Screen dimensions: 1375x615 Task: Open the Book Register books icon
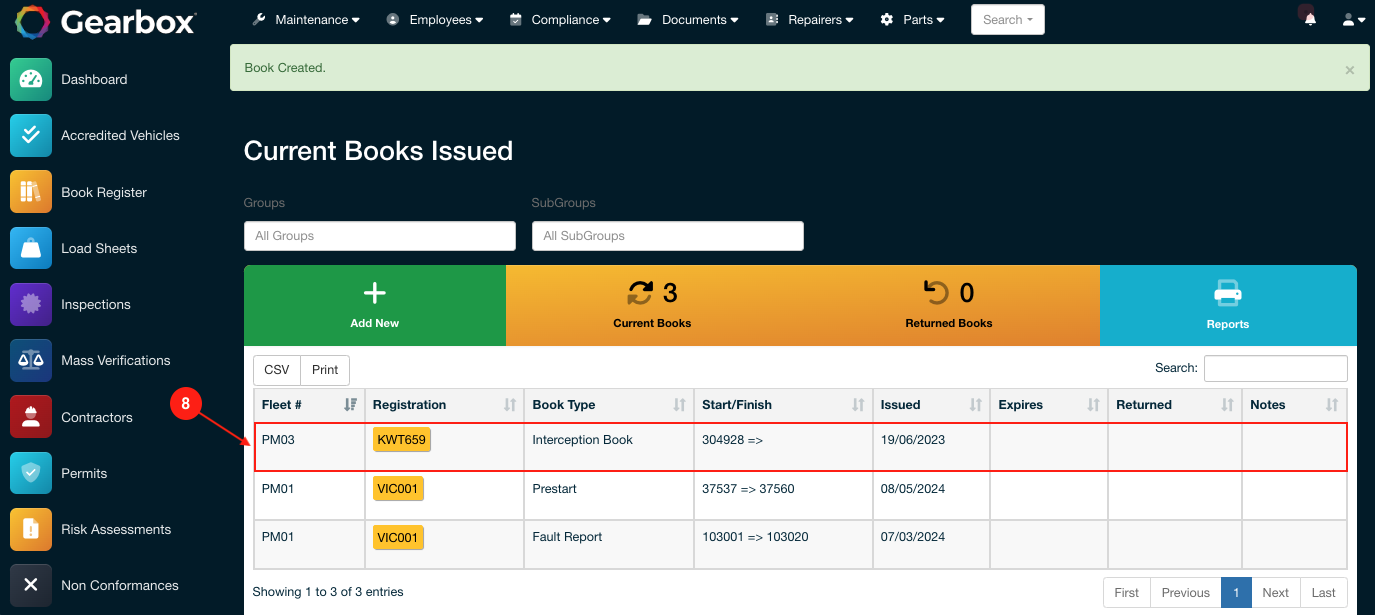pyautogui.click(x=31, y=192)
